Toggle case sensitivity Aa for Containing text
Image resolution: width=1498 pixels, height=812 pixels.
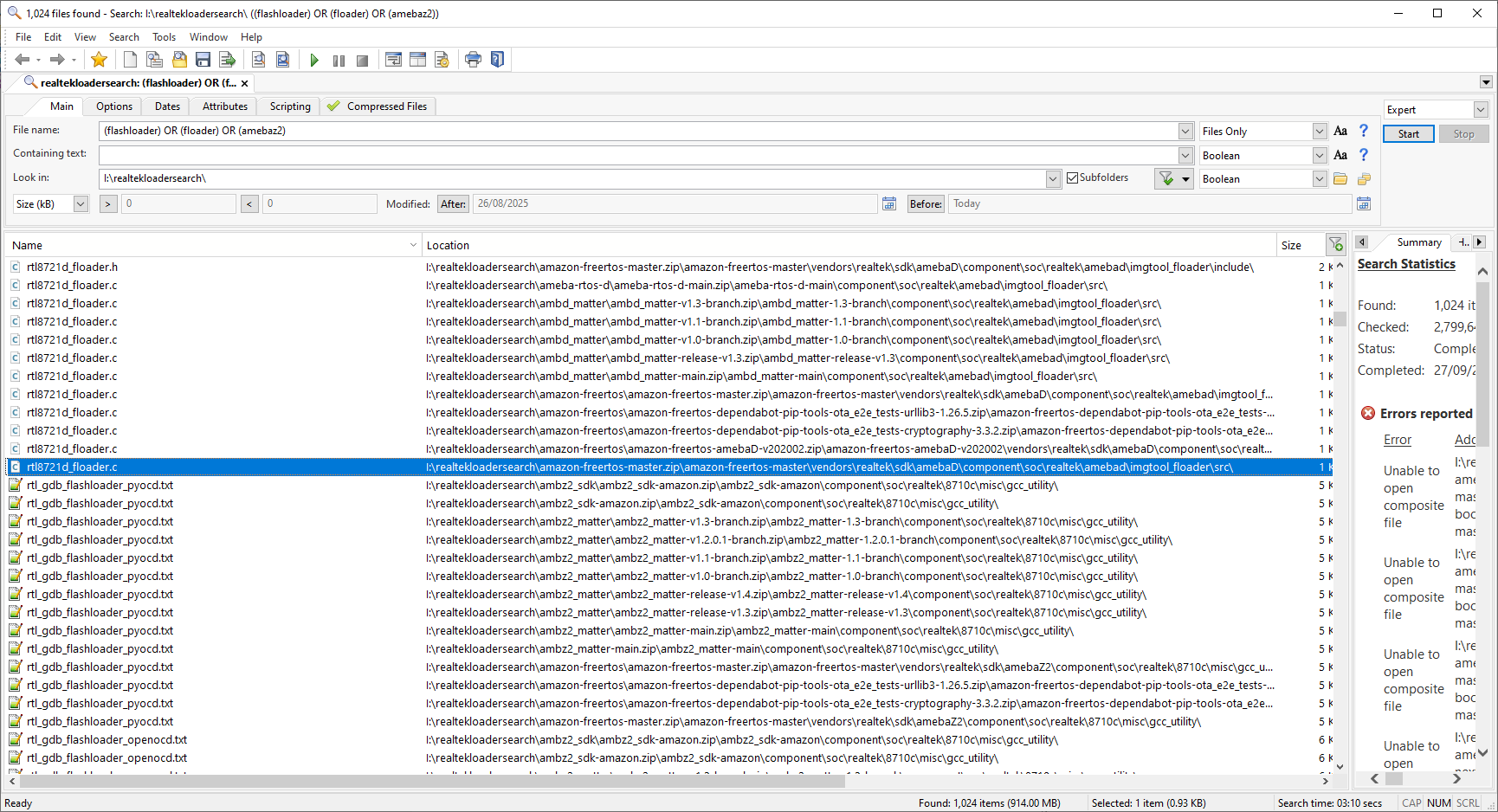click(x=1340, y=155)
